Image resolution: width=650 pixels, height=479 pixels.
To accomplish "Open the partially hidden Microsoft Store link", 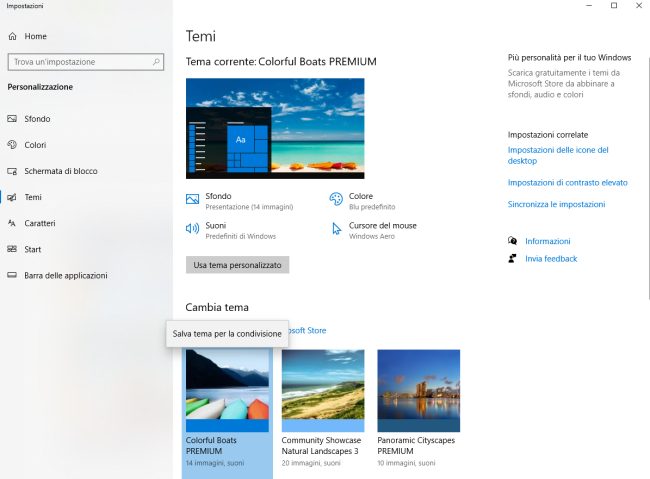I will point(308,331).
